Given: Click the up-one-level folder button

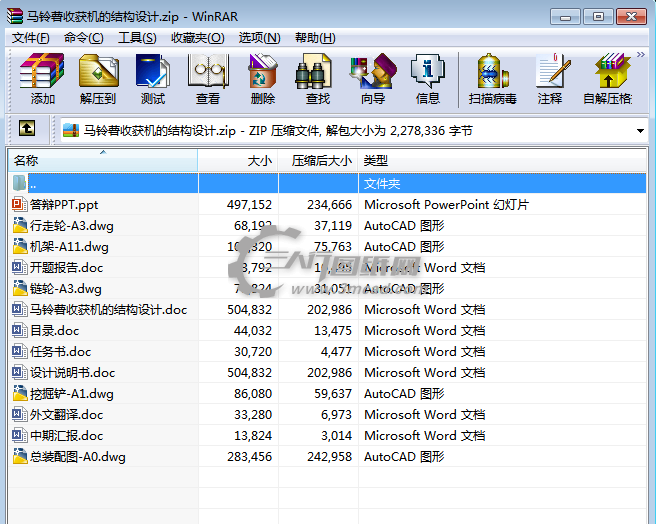Looking at the screenshot, I should point(27,128).
